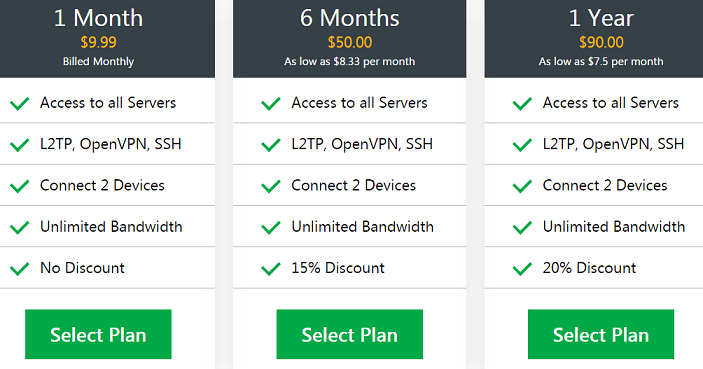
Task: Click the $90.00 price label
Action: (x=601, y=42)
